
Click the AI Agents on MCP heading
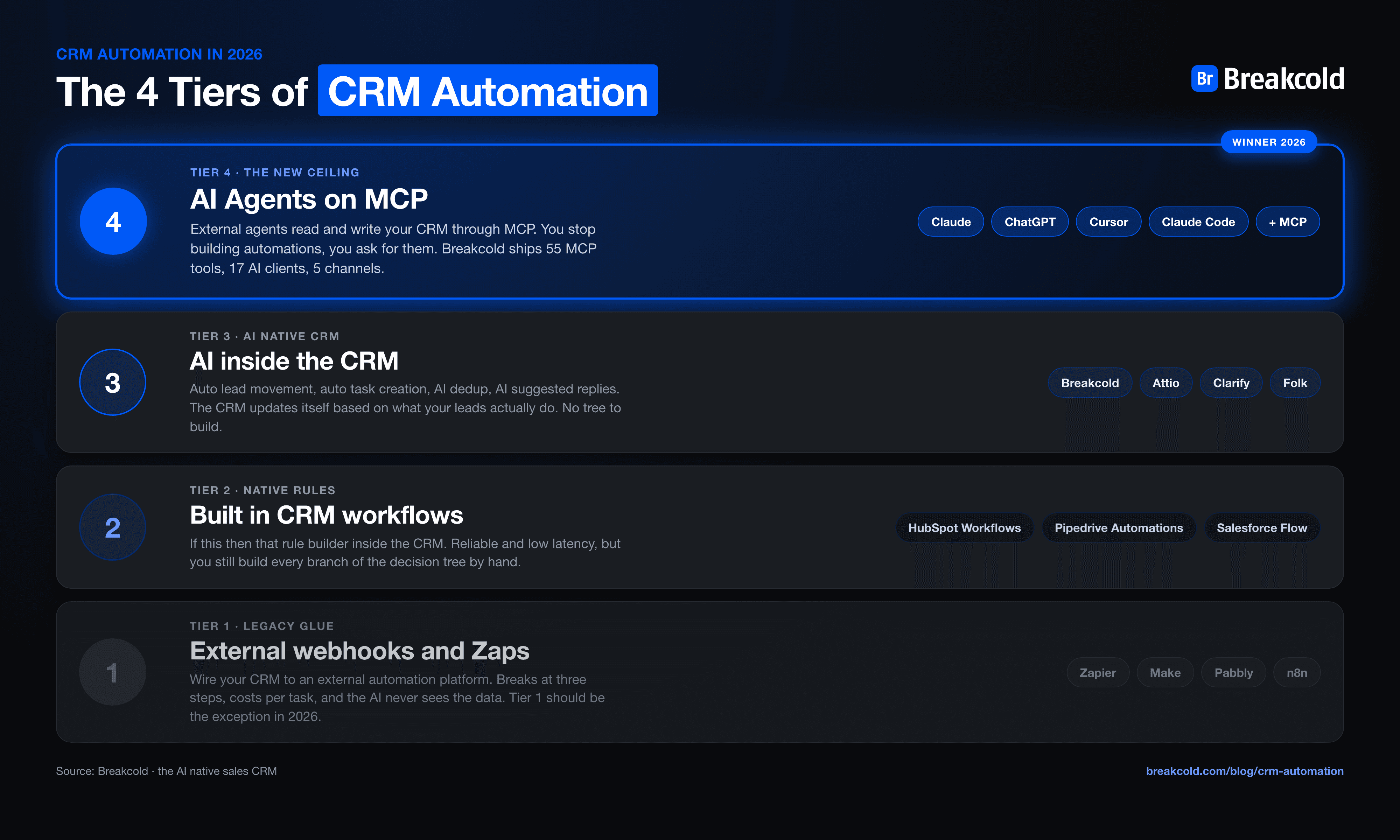(x=309, y=199)
